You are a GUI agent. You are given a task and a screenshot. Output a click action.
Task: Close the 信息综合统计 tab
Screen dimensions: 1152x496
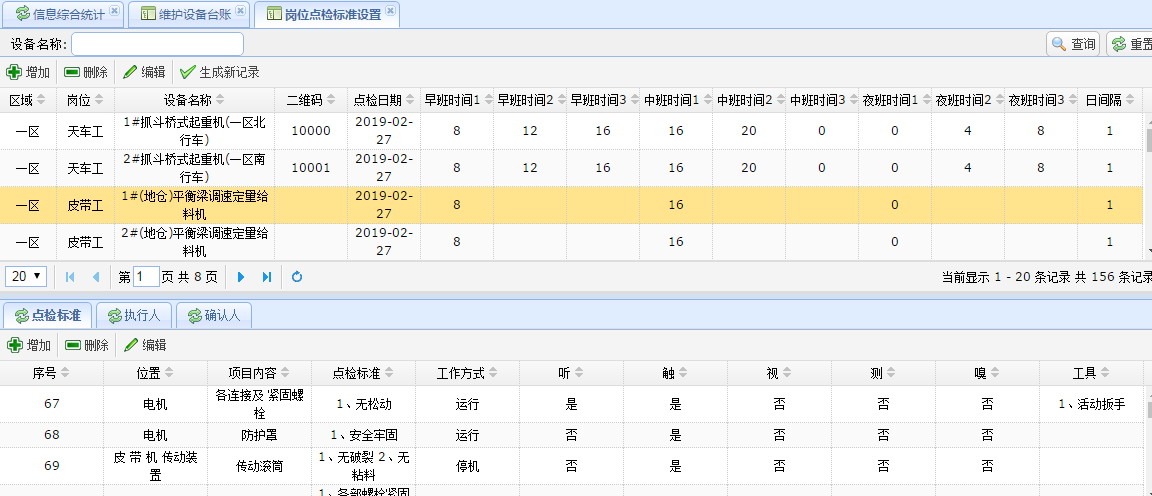tap(114, 11)
